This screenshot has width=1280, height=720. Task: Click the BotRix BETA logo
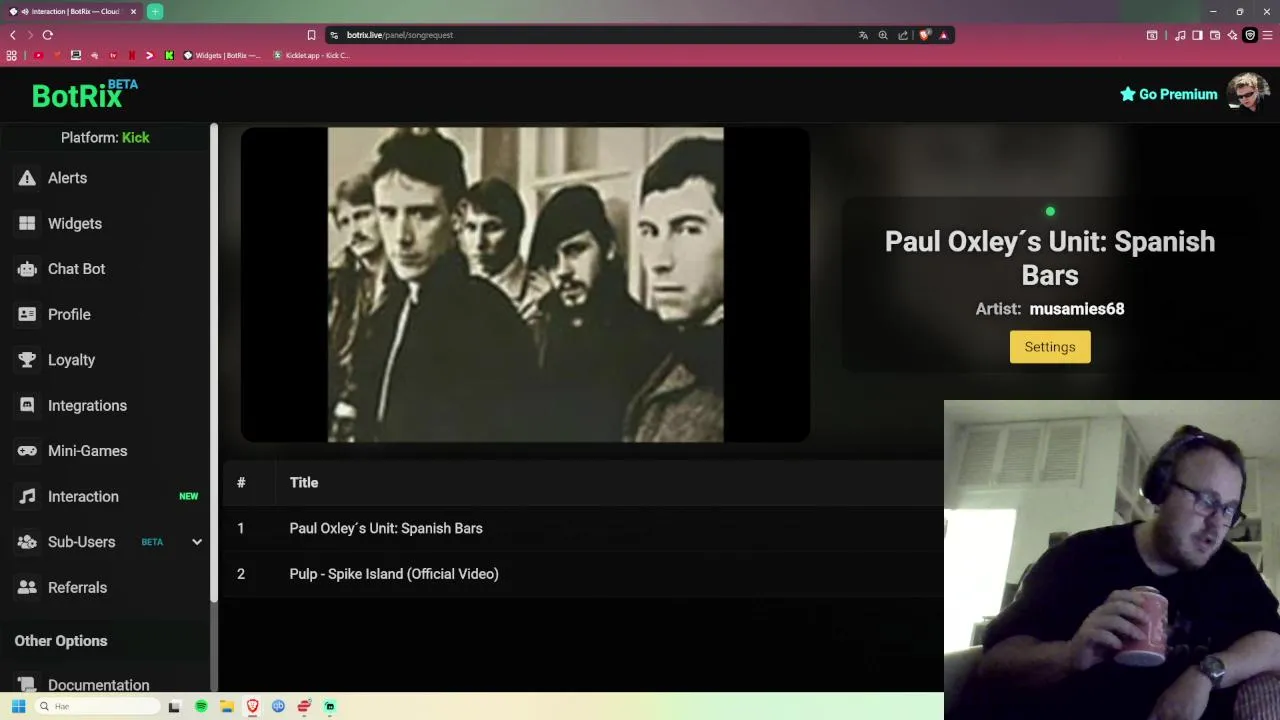click(84, 94)
